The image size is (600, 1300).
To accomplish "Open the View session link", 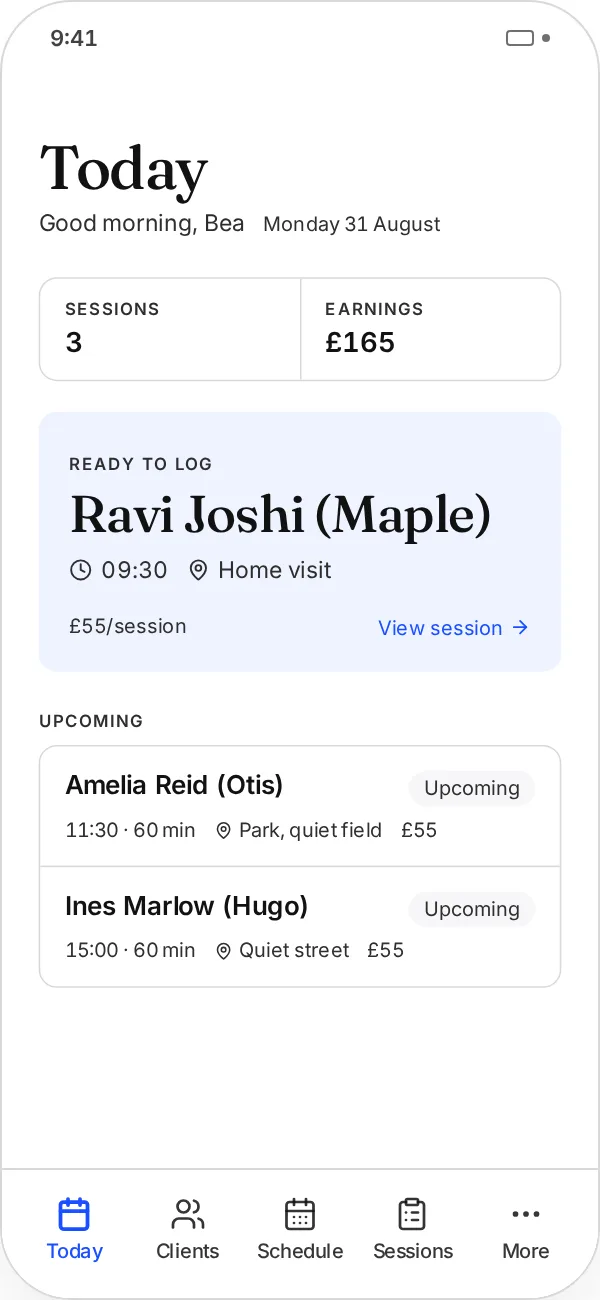I will [453, 628].
